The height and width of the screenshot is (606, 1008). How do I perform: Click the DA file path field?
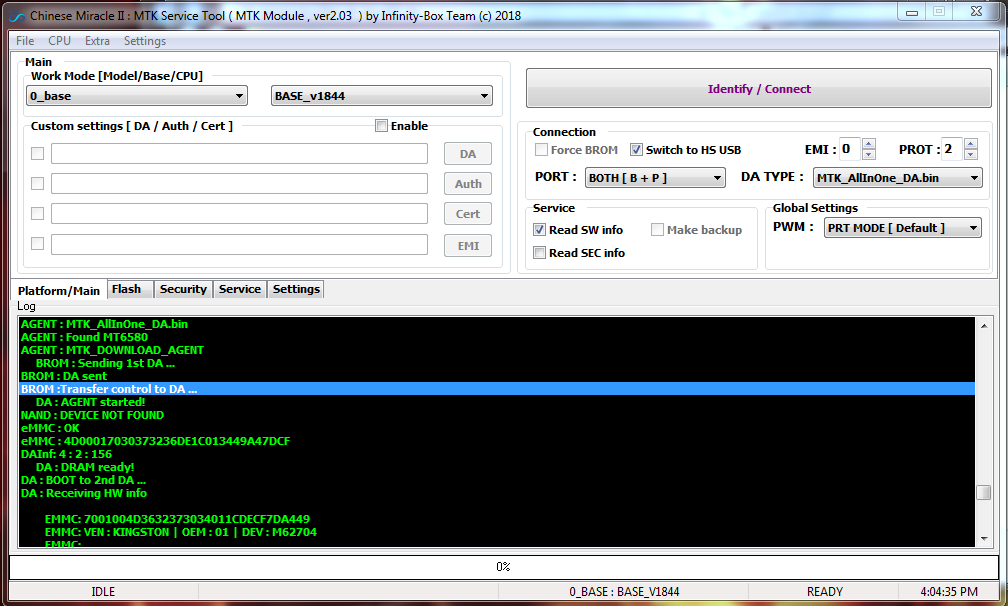(x=239, y=154)
